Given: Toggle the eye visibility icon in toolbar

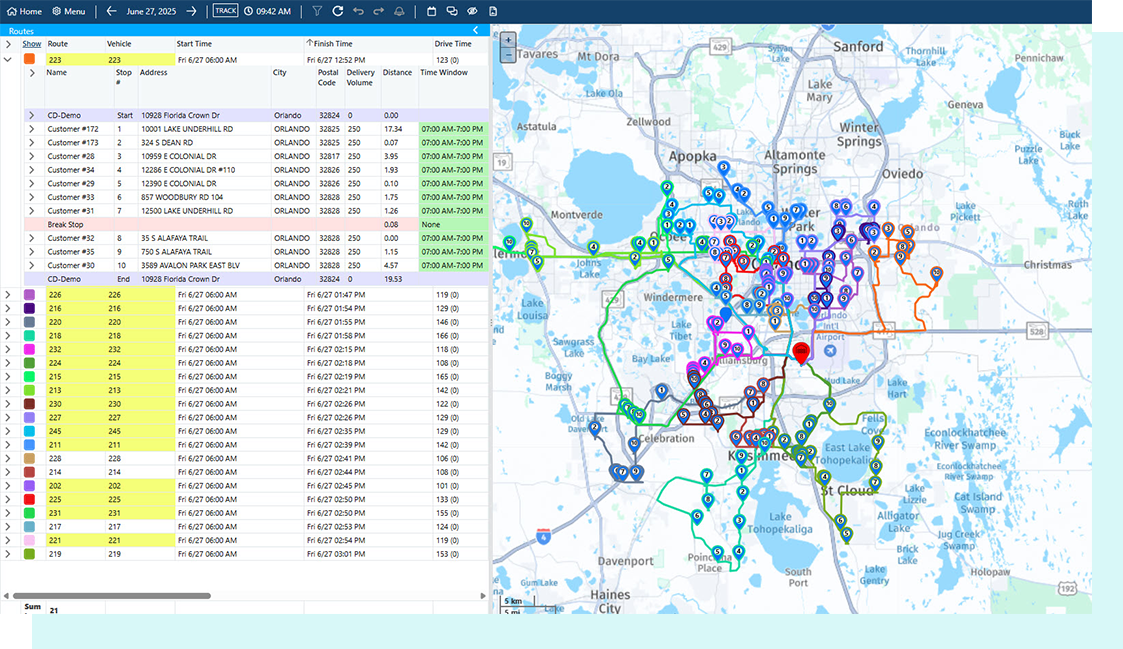Looking at the screenshot, I should point(472,11).
